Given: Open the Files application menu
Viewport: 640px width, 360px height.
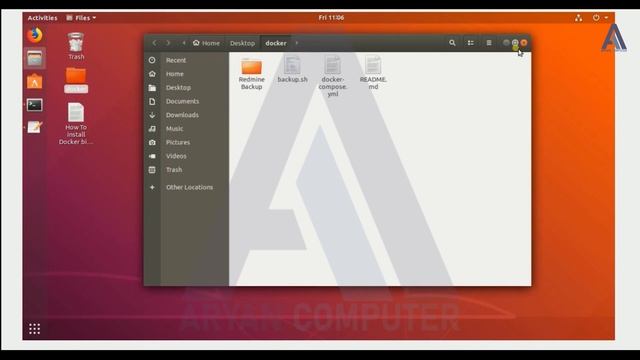Looking at the screenshot, I should (81, 18).
